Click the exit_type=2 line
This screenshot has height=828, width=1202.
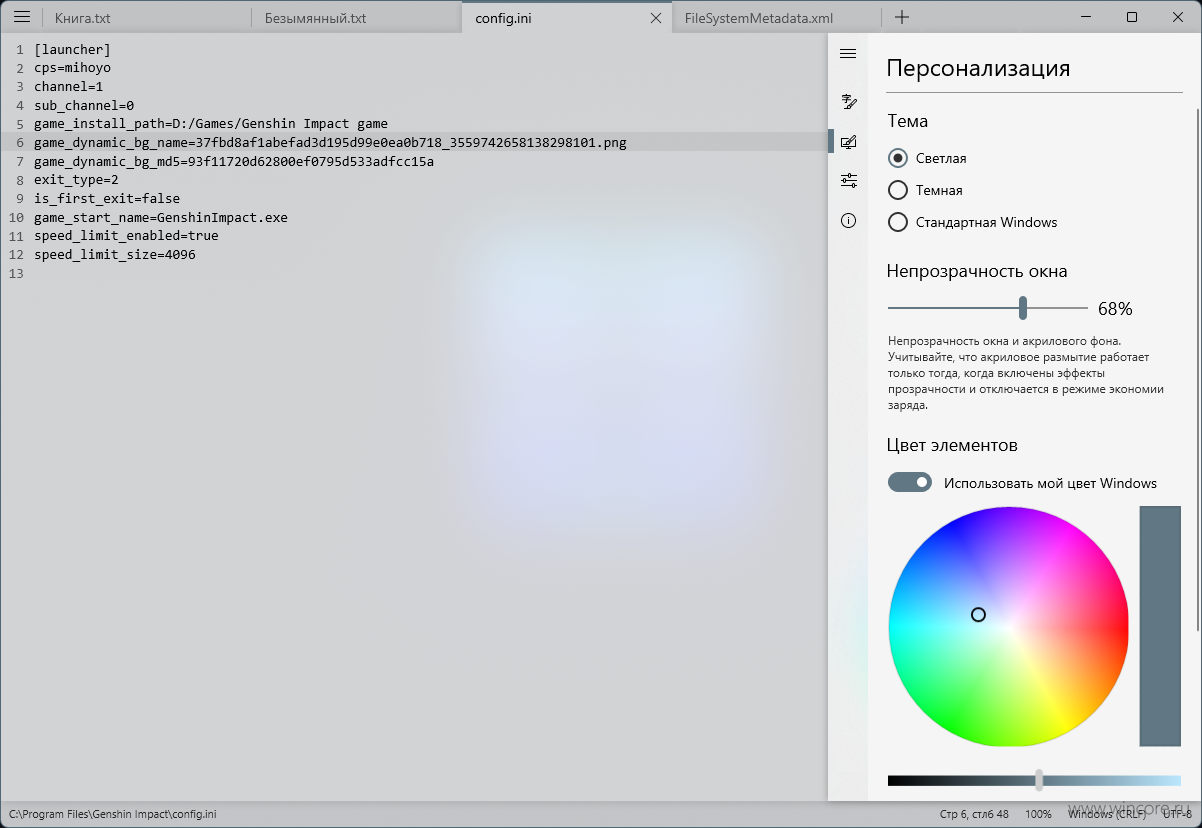[76, 180]
